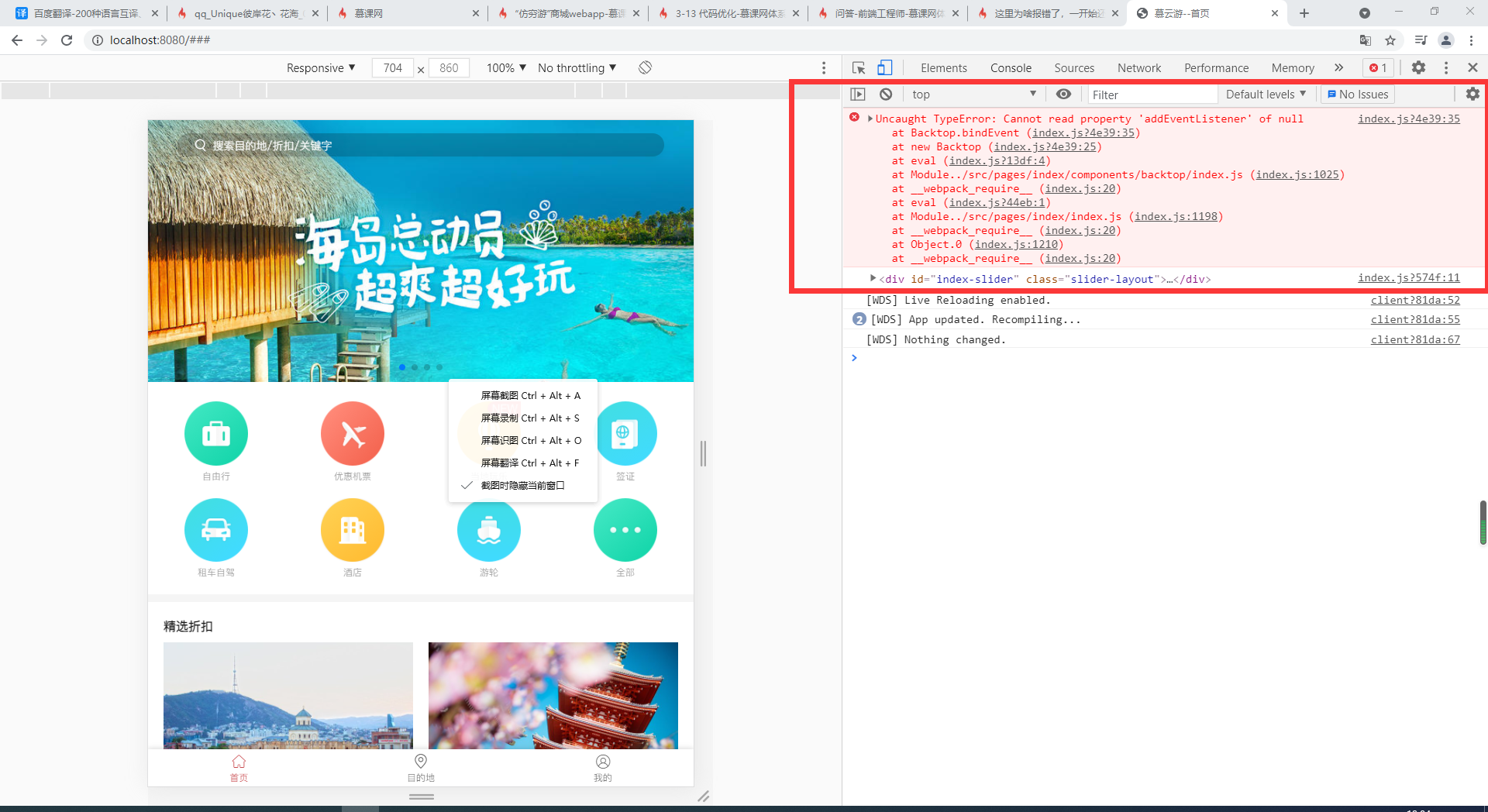Grab the viewport right resize handle
This screenshot has width=1488, height=812.
(x=703, y=453)
